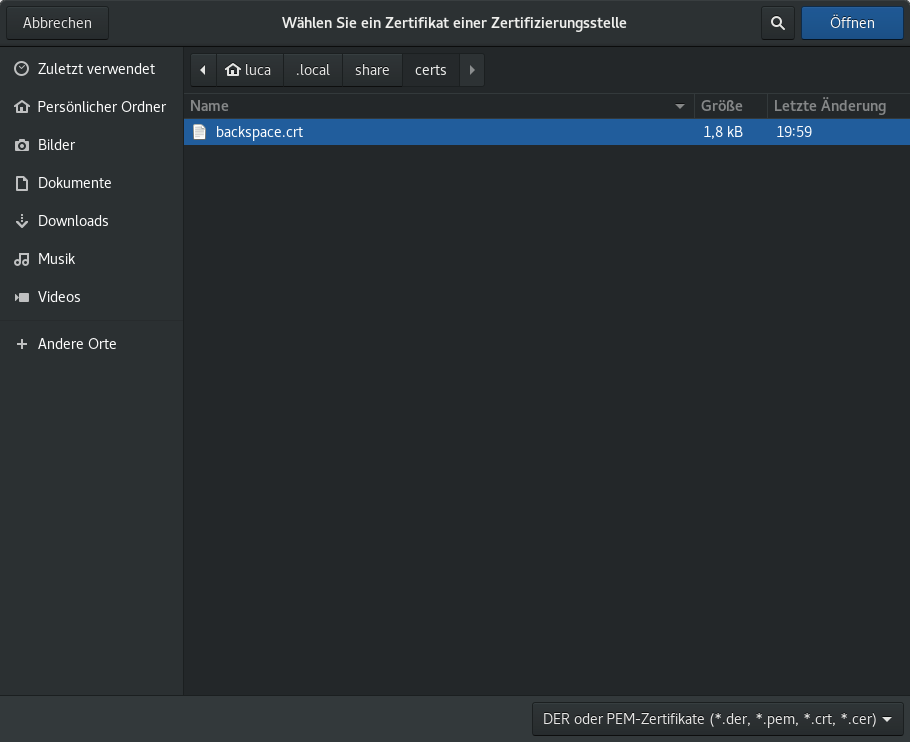
Task: Open the Bilder folder in sidebar
Action: (x=56, y=145)
